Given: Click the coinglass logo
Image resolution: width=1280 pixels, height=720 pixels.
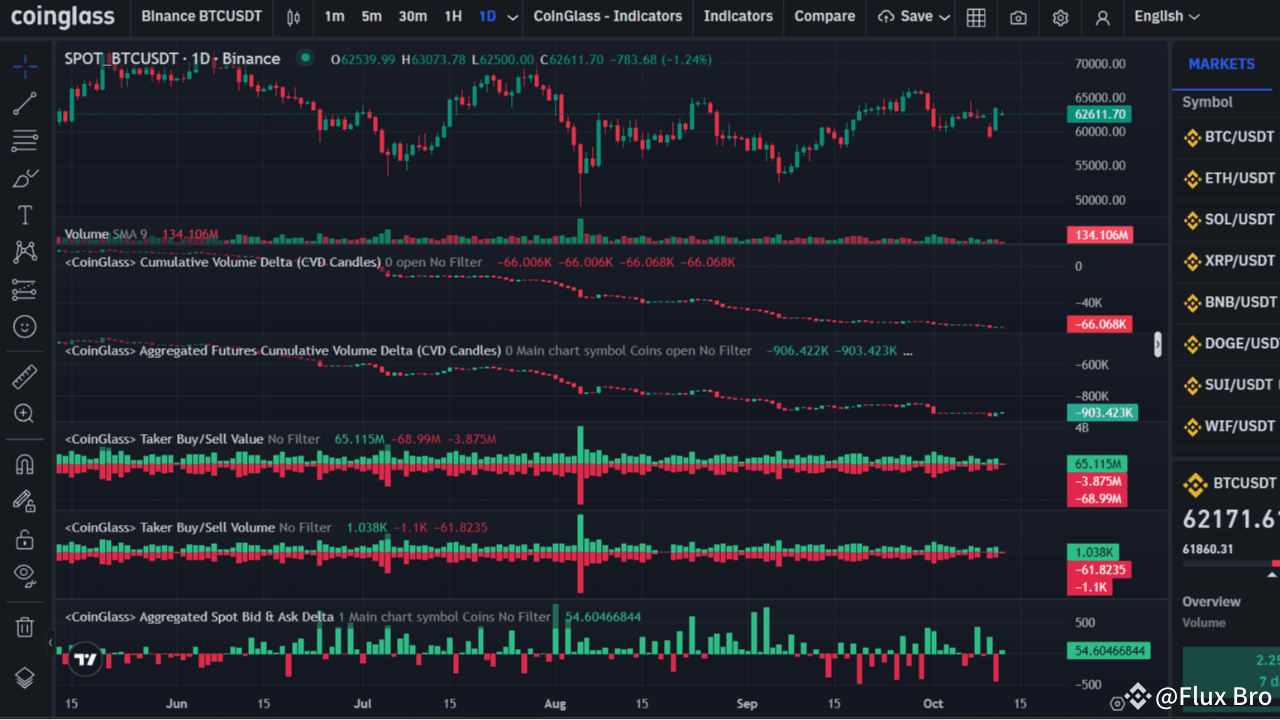Looking at the screenshot, I should (x=63, y=17).
